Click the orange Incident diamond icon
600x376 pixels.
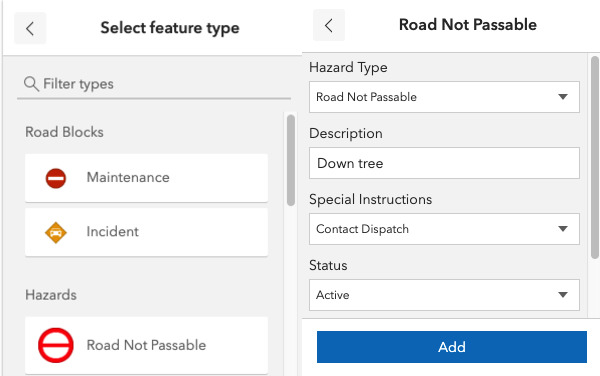[56, 233]
